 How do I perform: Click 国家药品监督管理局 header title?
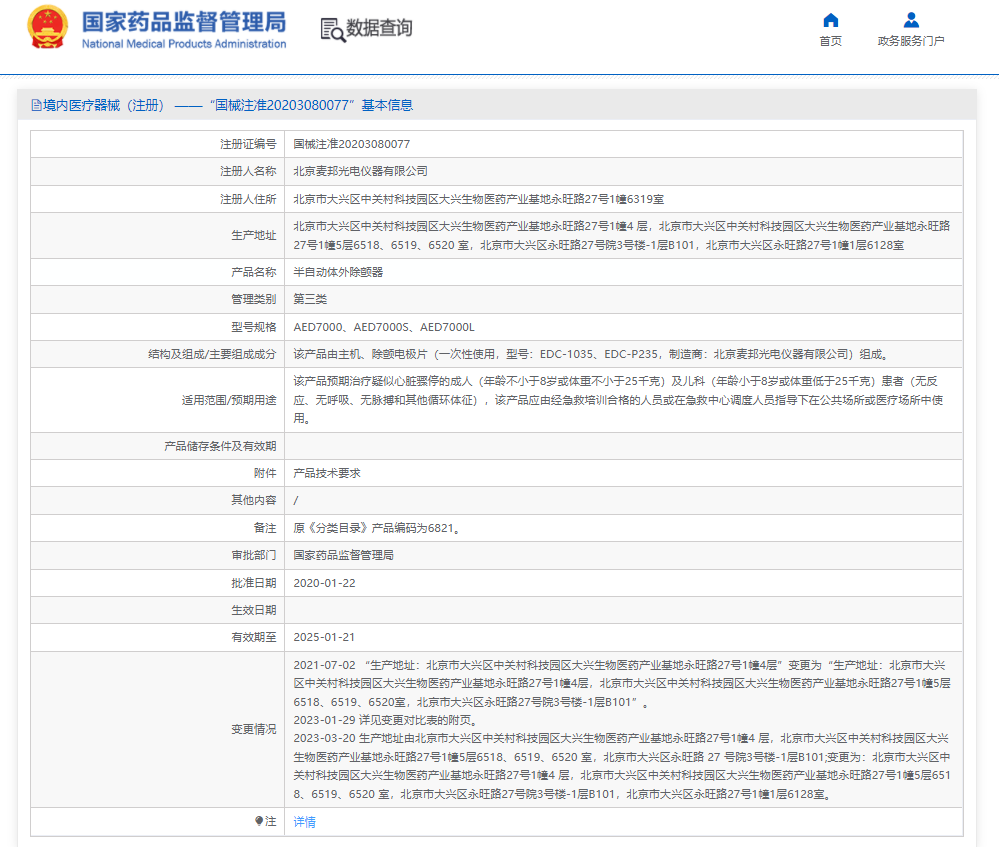pos(184,22)
